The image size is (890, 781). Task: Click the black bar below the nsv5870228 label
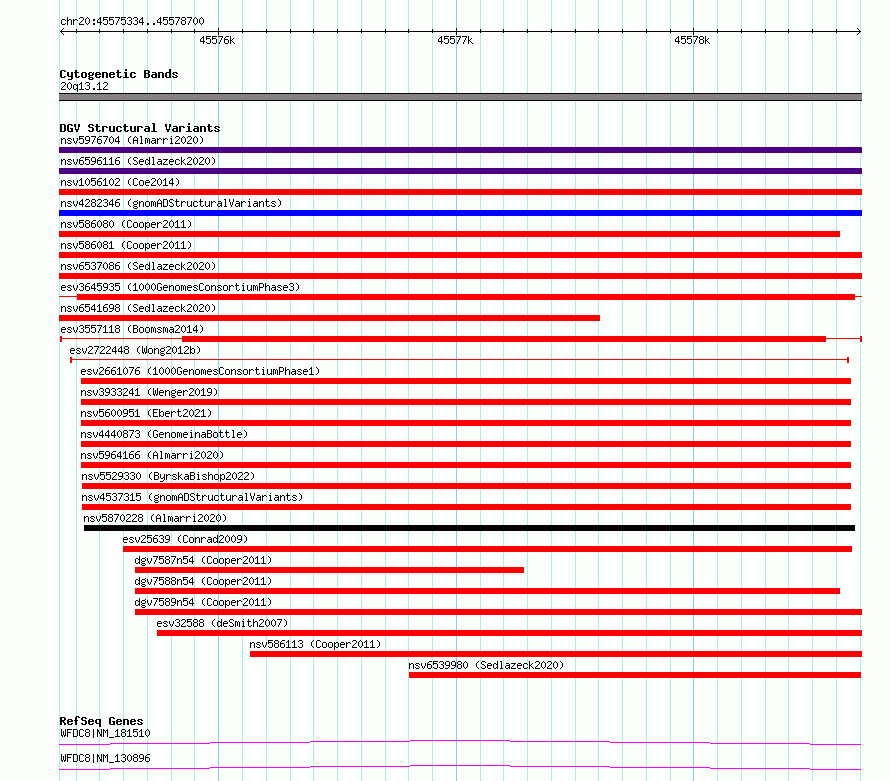[x=469, y=528]
